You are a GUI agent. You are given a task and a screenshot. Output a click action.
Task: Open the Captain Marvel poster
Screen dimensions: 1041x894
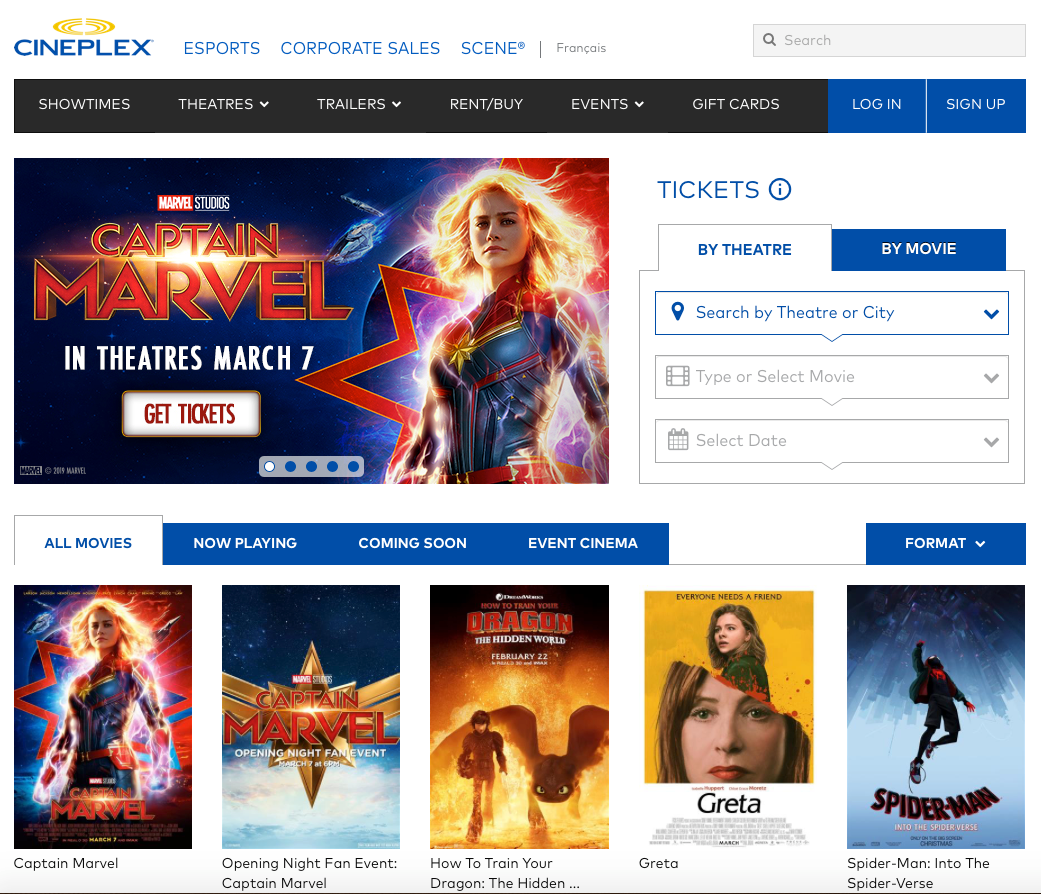coord(103,717)
